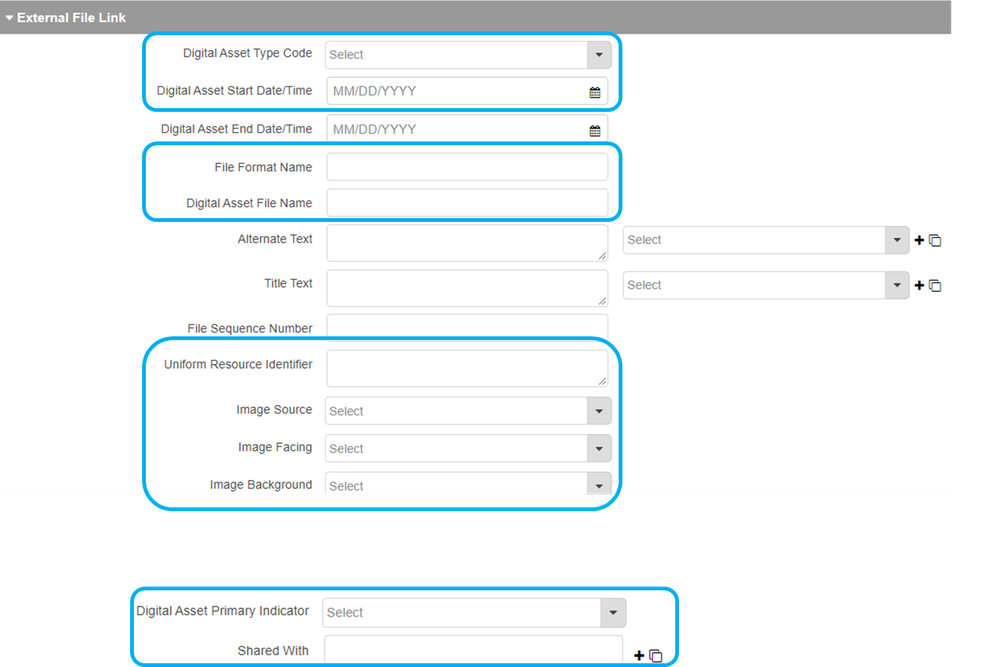
Task: Click copy icon beside Title Text
Action: pyautogui.click(x=935, y=285)
